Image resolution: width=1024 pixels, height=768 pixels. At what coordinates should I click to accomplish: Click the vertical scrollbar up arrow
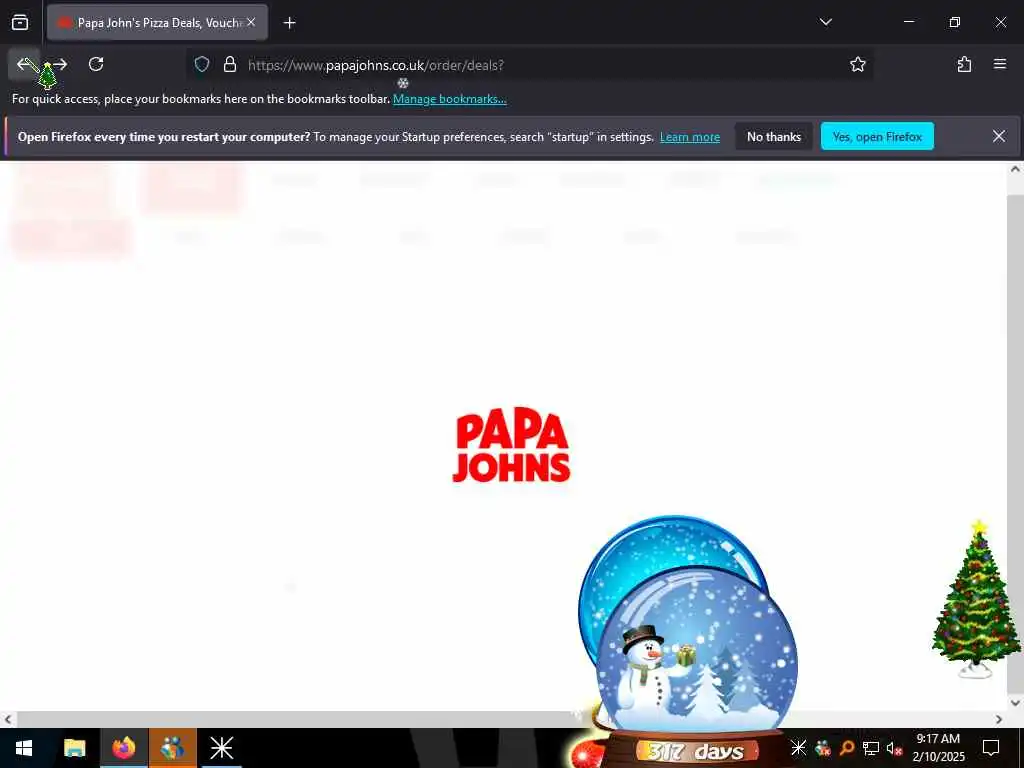[1015, 169]
